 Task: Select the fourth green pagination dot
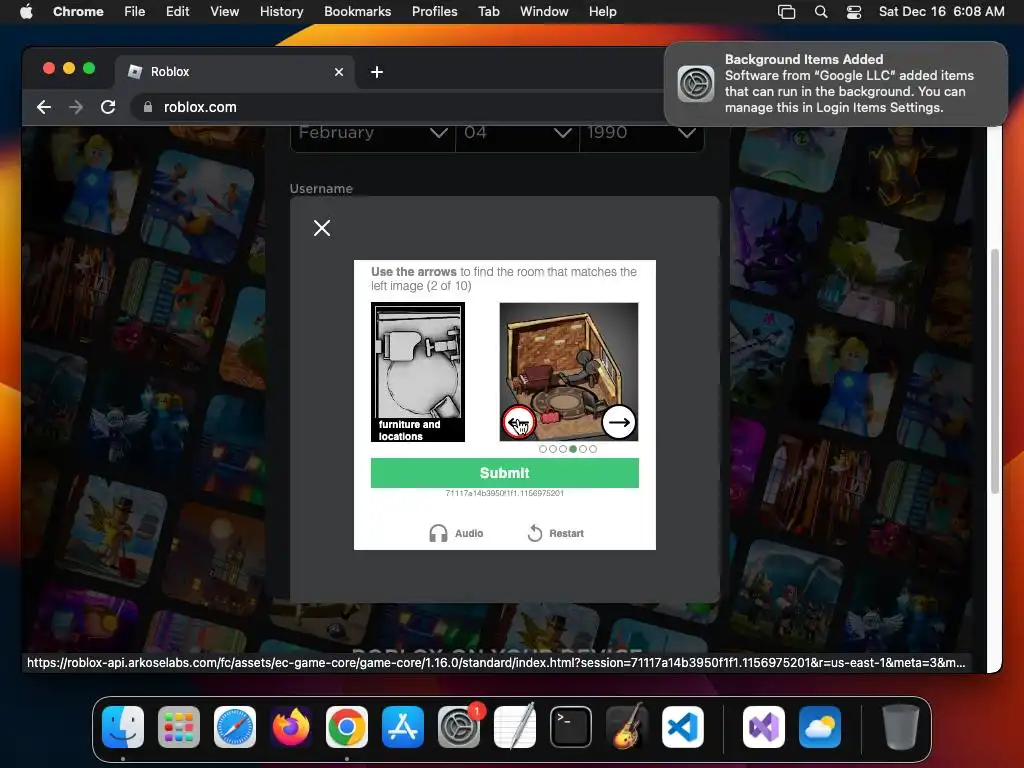tap(573, 449)
